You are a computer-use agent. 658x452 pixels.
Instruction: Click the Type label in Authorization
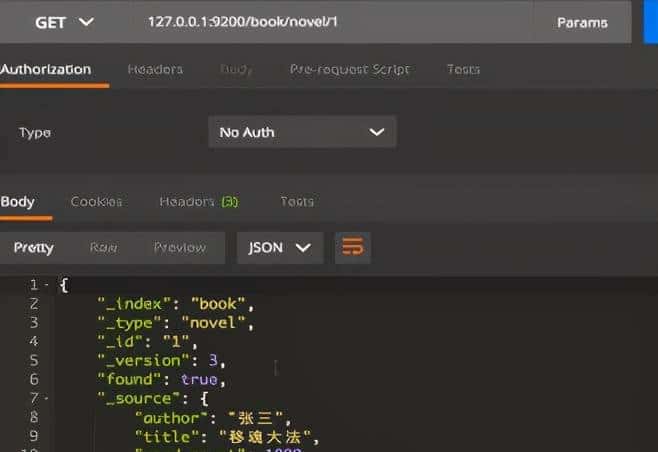click(35, 133)
